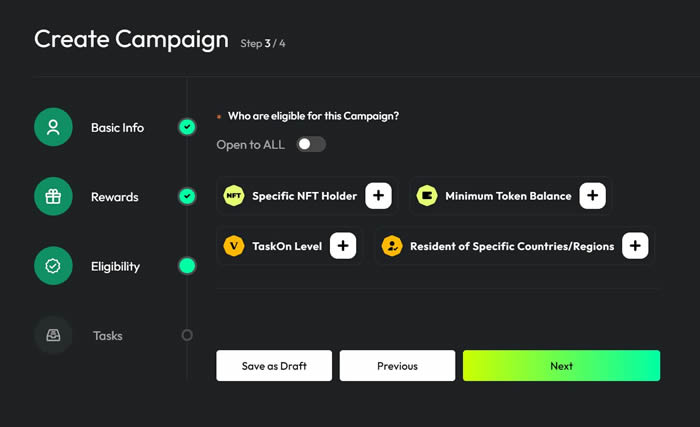
Task: Click the Tasks inbox tray icon
Action: 53,335
